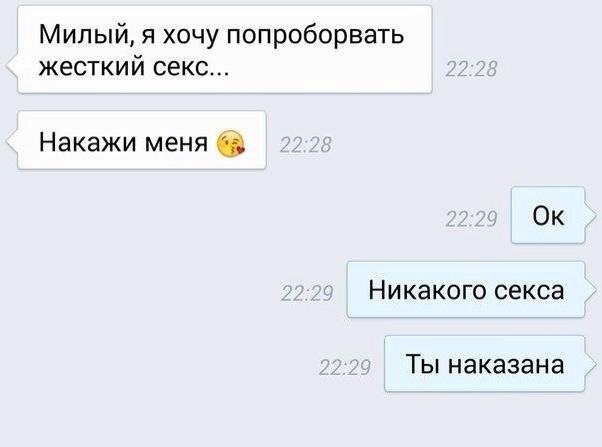Click the word 'наказана' in the last message
602x447 pixels.
click(x=506, y=364)
